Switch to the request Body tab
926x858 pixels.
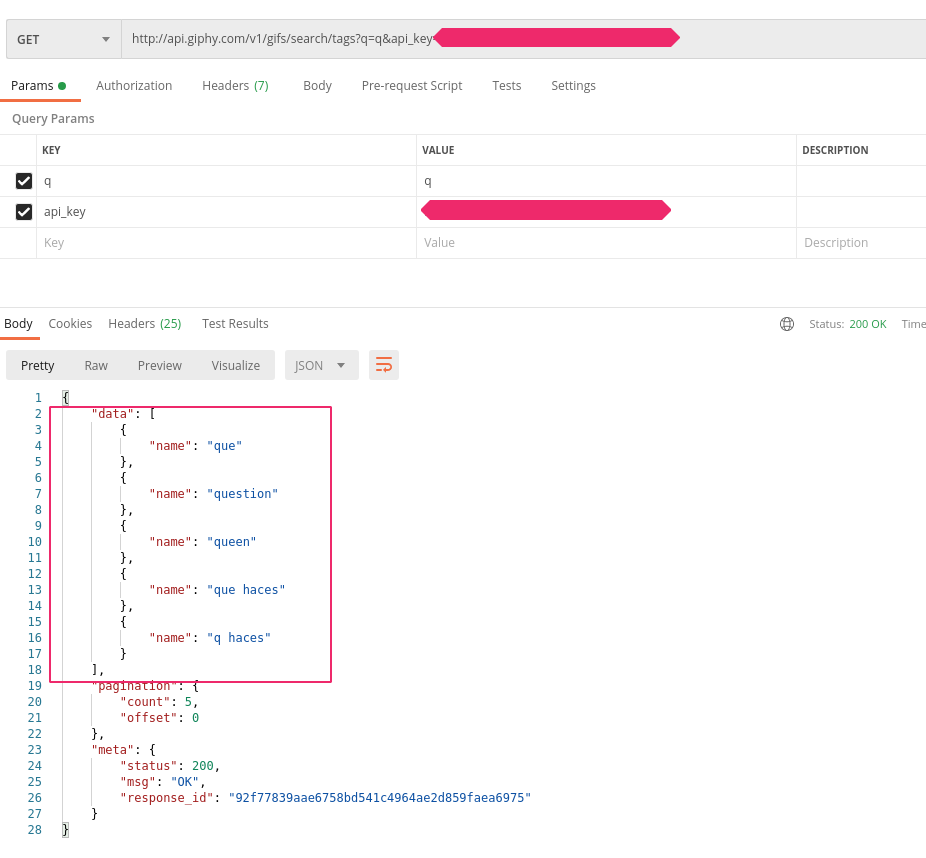point(317,86)
